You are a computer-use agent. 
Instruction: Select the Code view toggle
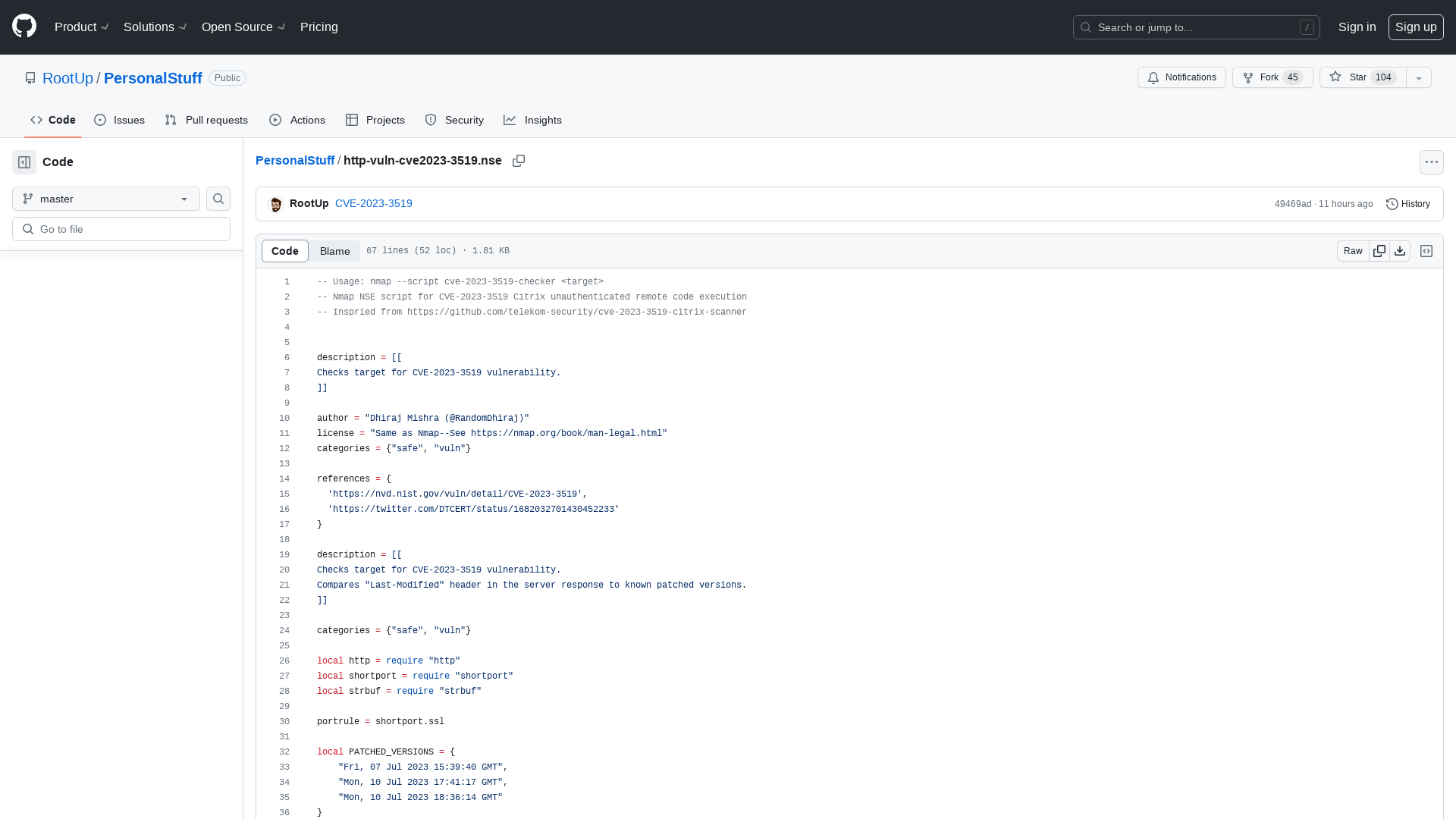click(285, 251)
